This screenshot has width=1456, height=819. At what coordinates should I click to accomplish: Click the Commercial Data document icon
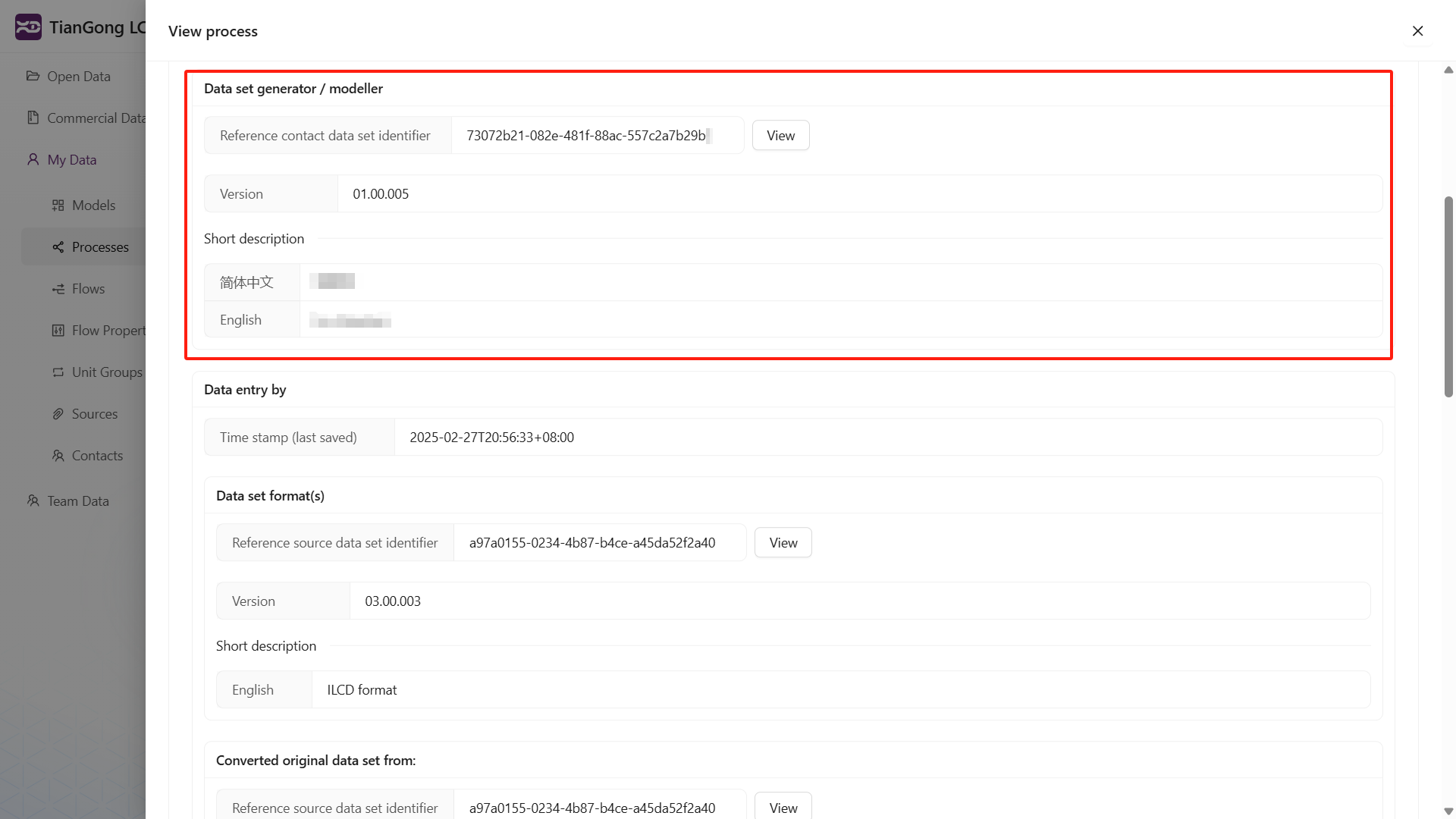click(x=33, y=118)
